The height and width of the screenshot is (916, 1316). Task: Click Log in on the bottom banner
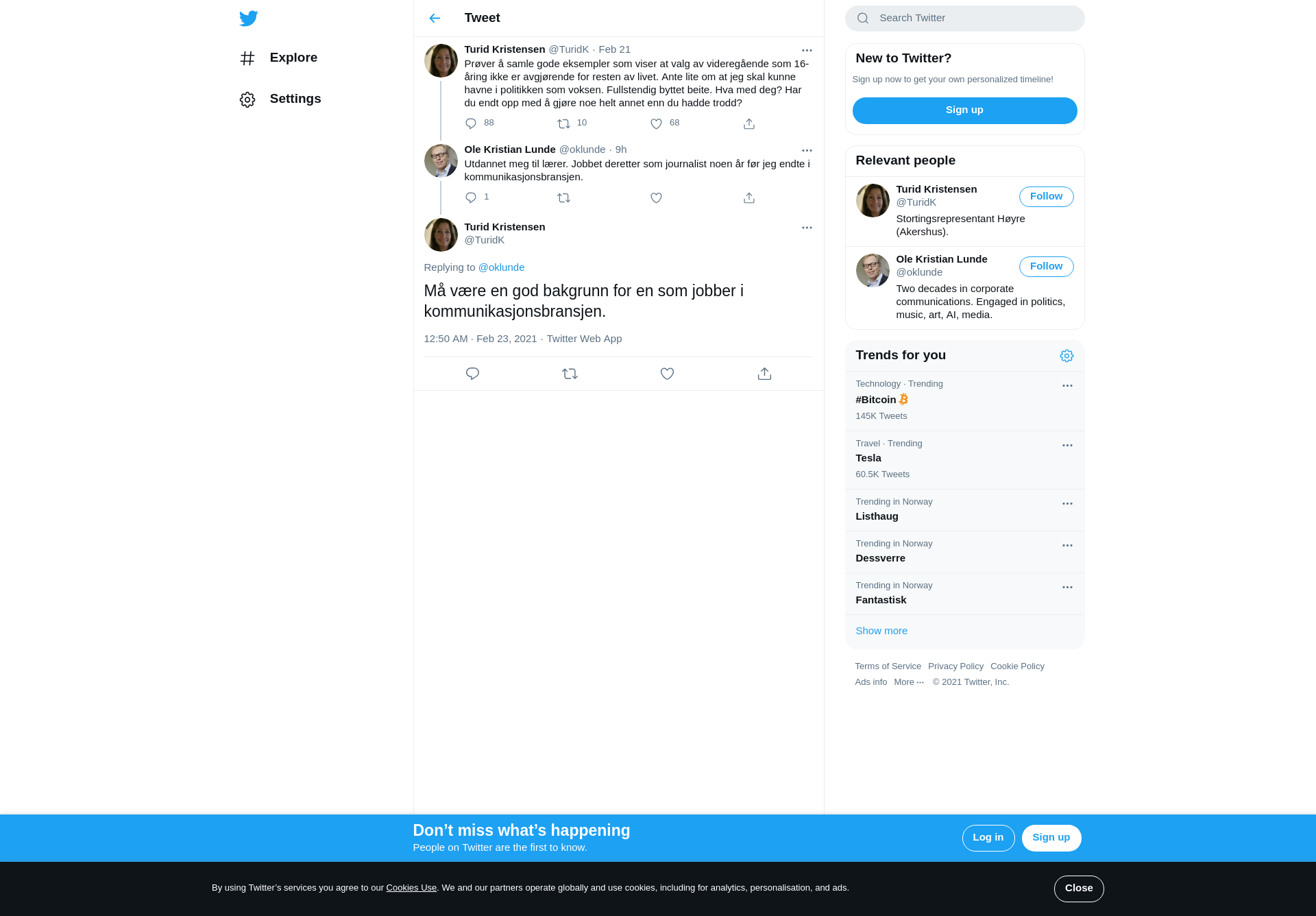[x=988, y=838]
